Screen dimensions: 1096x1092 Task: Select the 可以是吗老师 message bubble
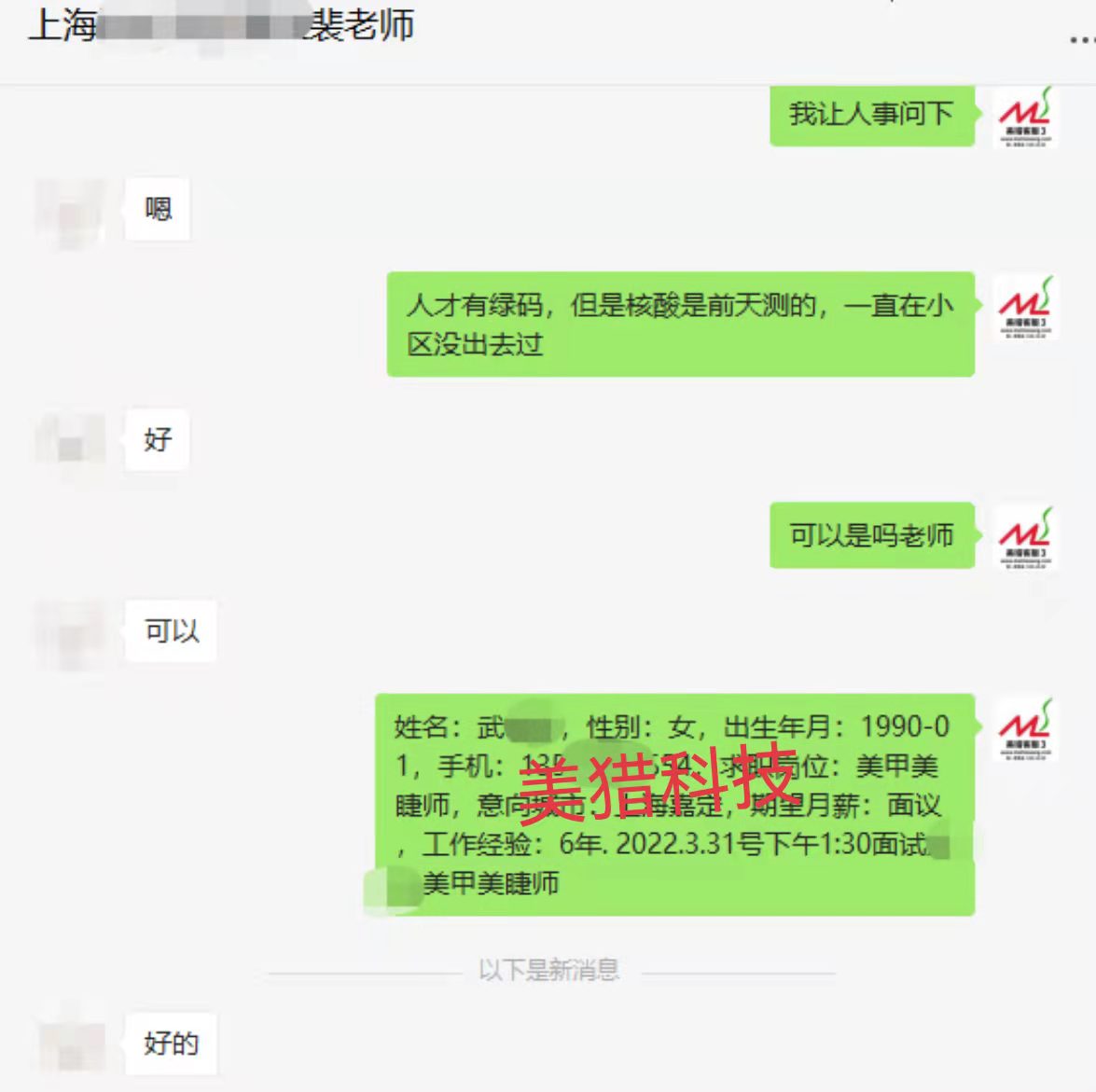872,535
